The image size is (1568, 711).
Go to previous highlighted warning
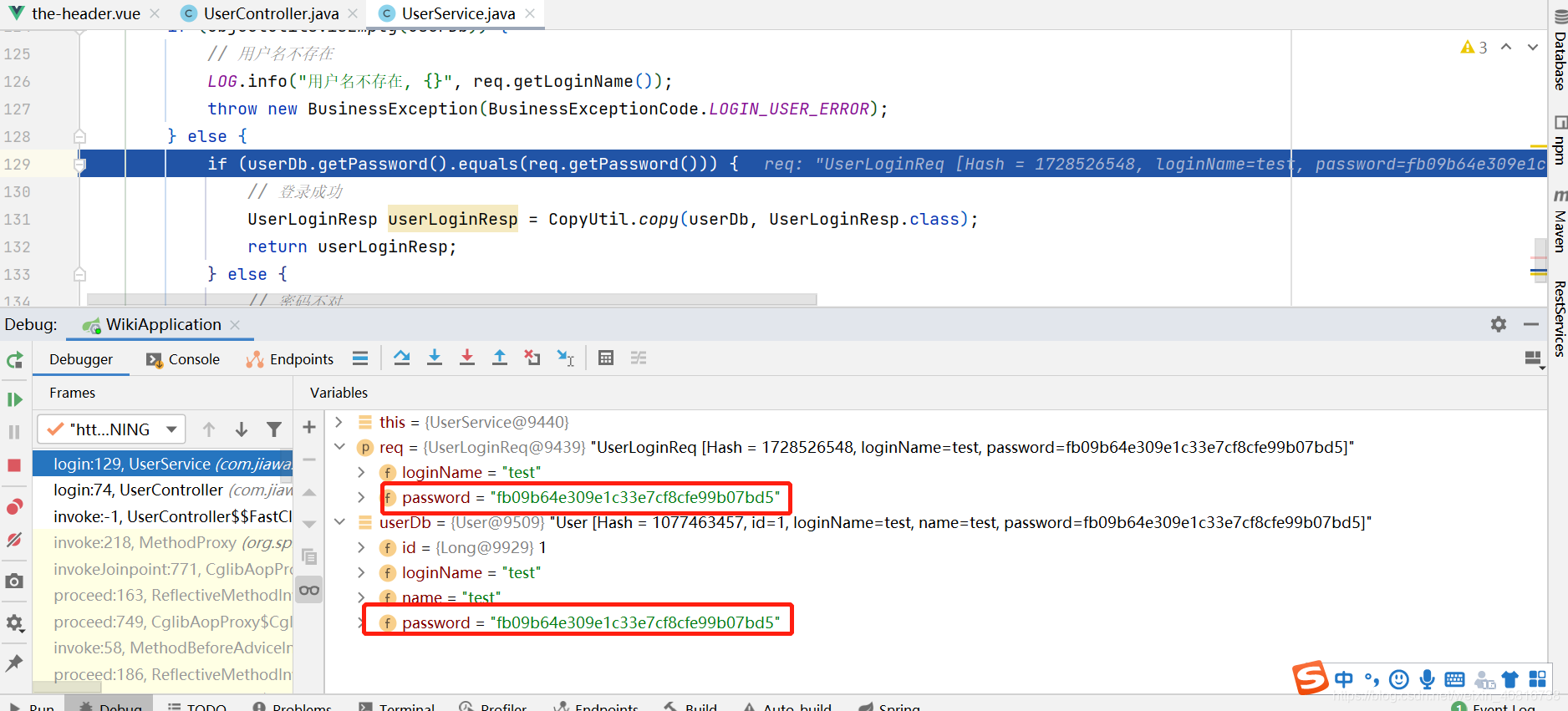[x=1506, y=47]
